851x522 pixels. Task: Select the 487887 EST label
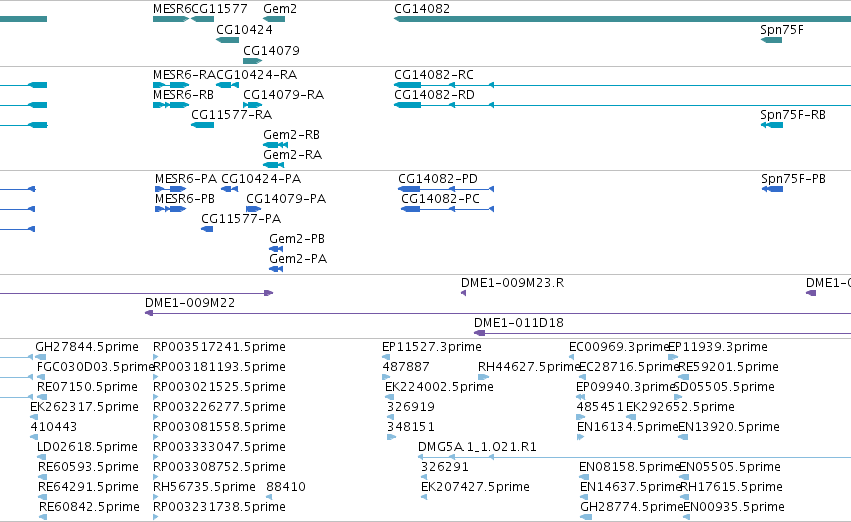click(406, 367)
